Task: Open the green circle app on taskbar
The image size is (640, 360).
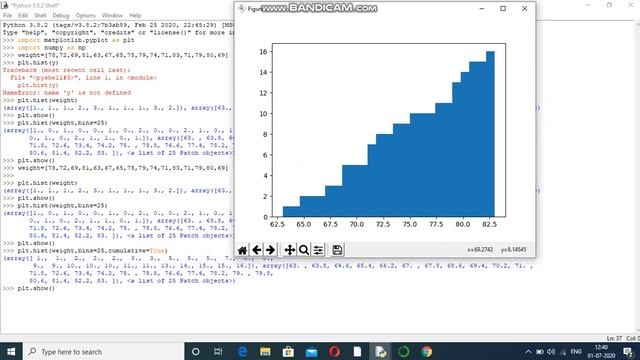Action: (x=404, y=351)
